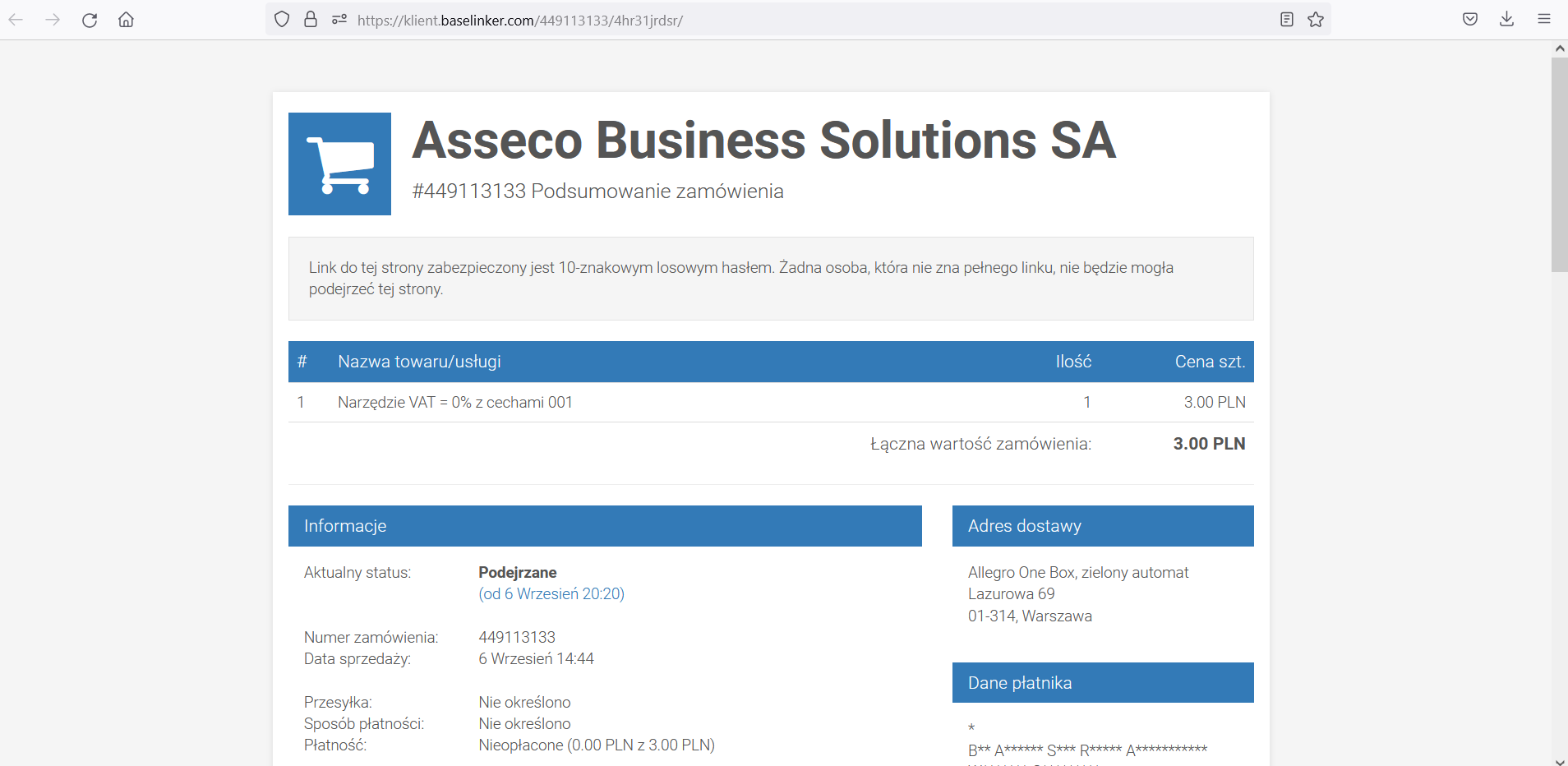Screen dimensions: 1568x766
Task: Click the browser Forward arrow
Action: point(53,20)
